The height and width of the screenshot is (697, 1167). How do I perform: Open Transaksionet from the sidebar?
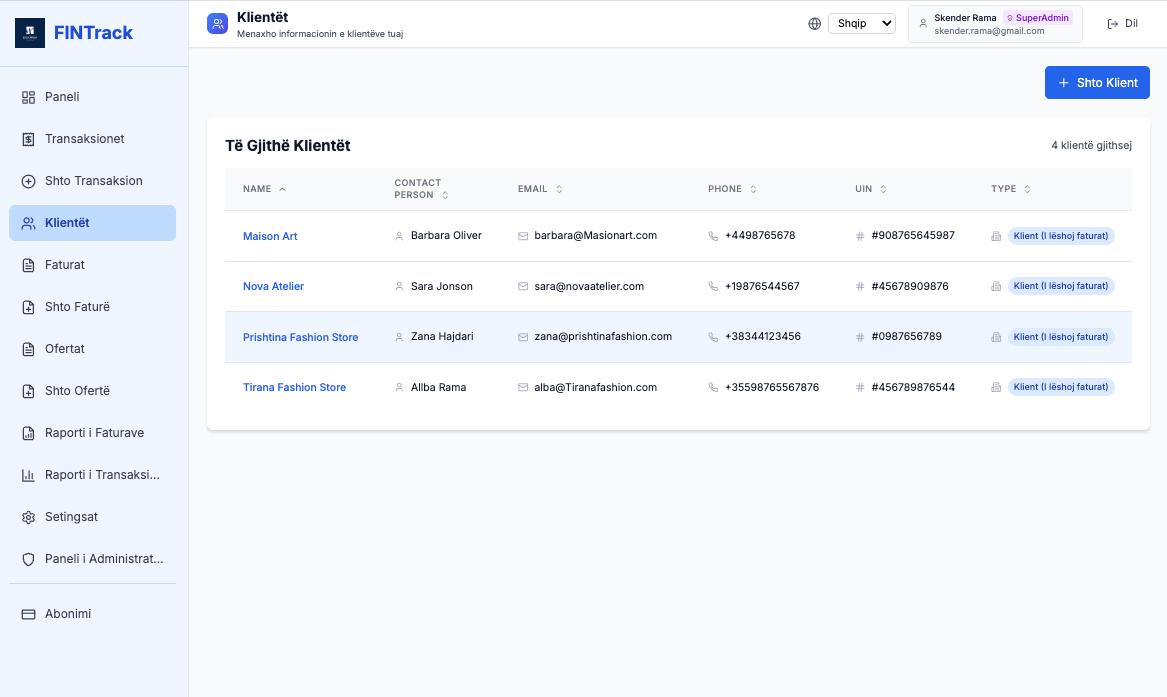coord(85,139)
